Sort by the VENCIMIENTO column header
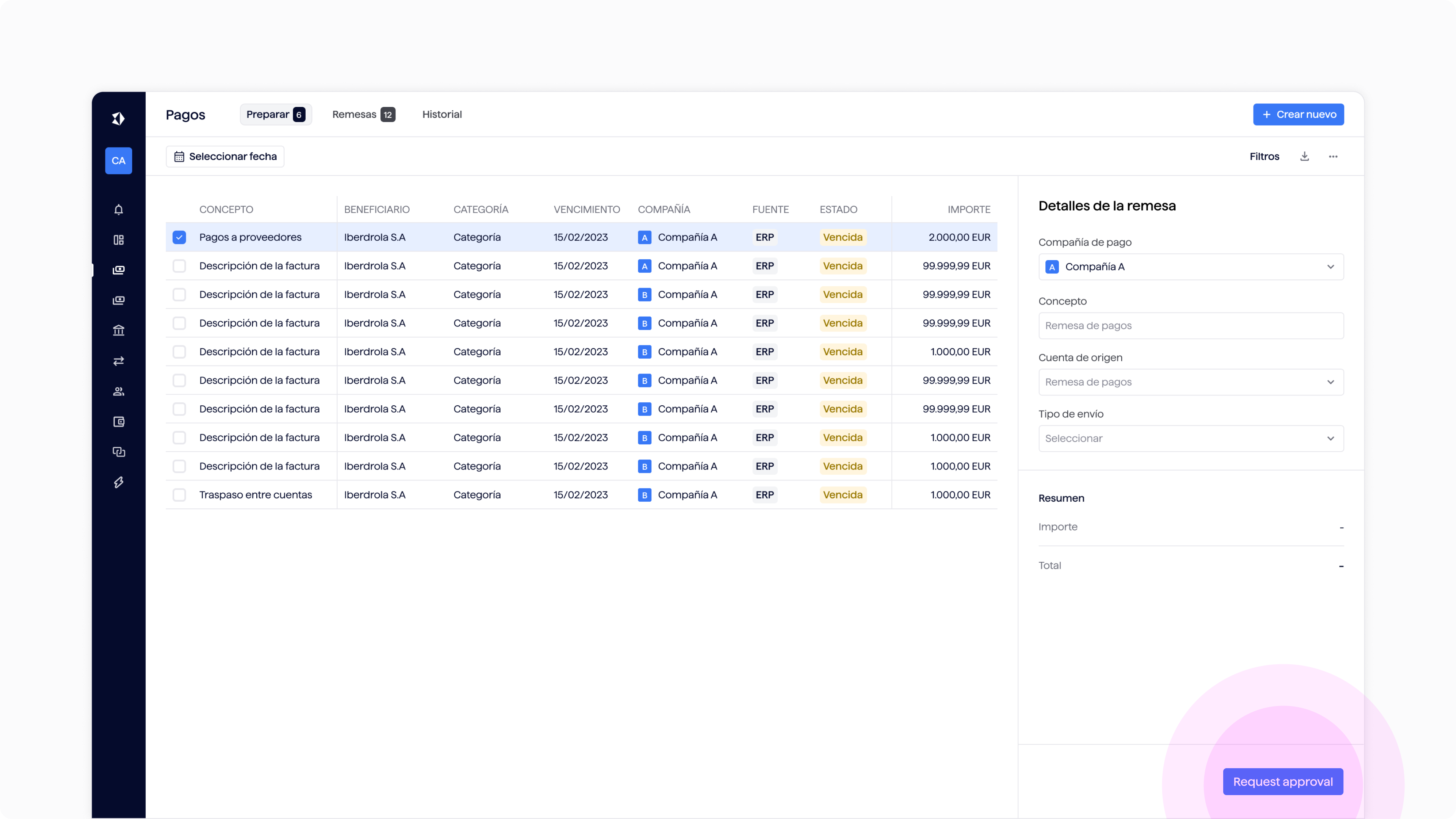The image size is (1456, 819). [587, 210]
